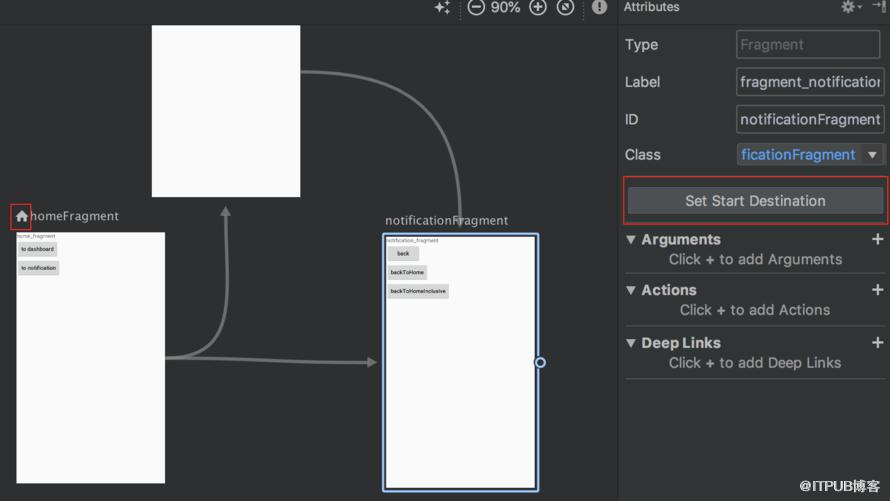Click the ID field notificationFragment
Viewport: 890px width, 501px height.
pos(810,119)
